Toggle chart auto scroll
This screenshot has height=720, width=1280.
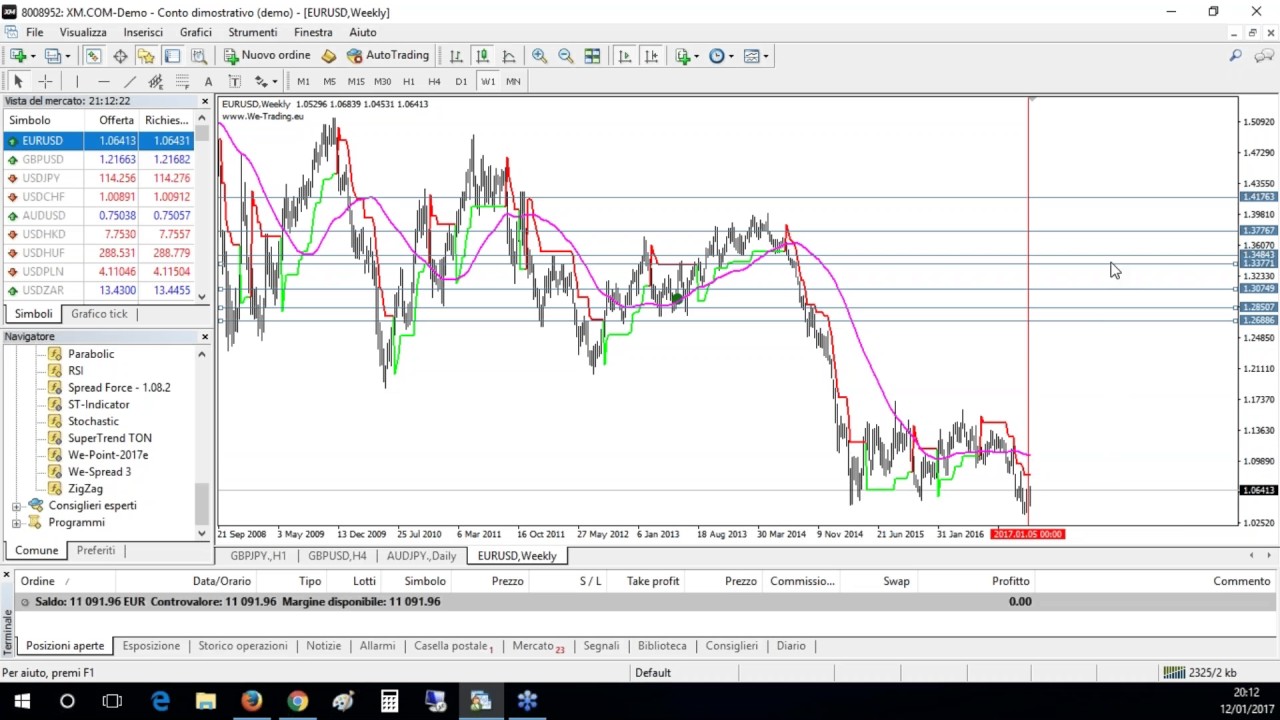tap(625, 56)
